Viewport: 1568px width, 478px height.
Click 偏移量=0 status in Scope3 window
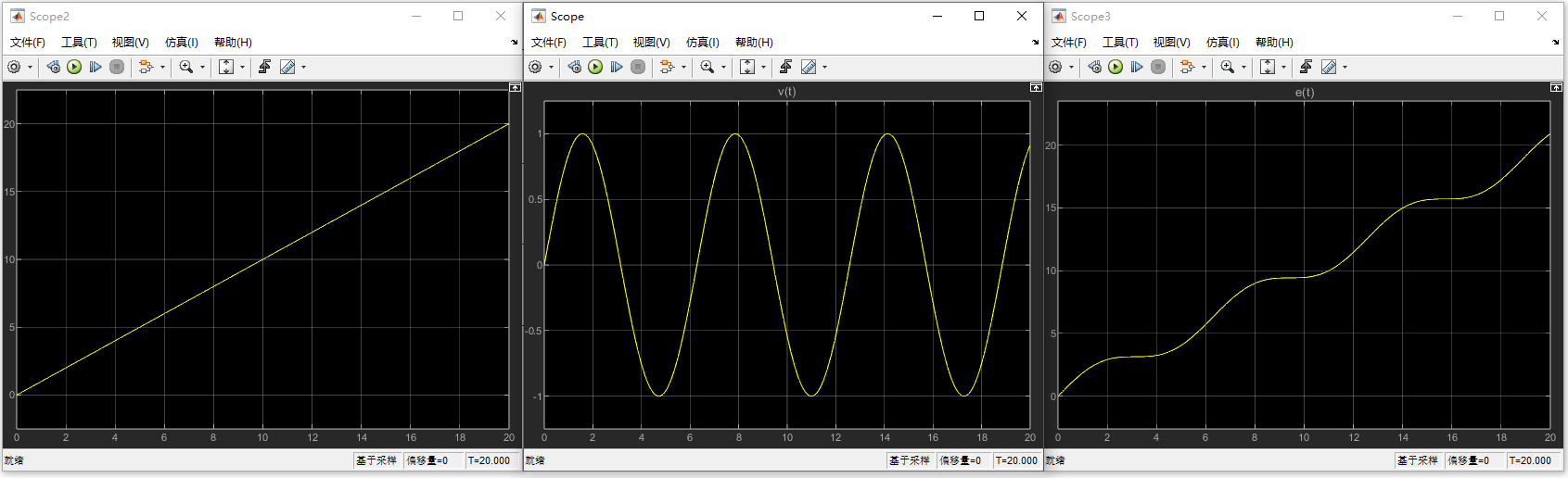1469,460
